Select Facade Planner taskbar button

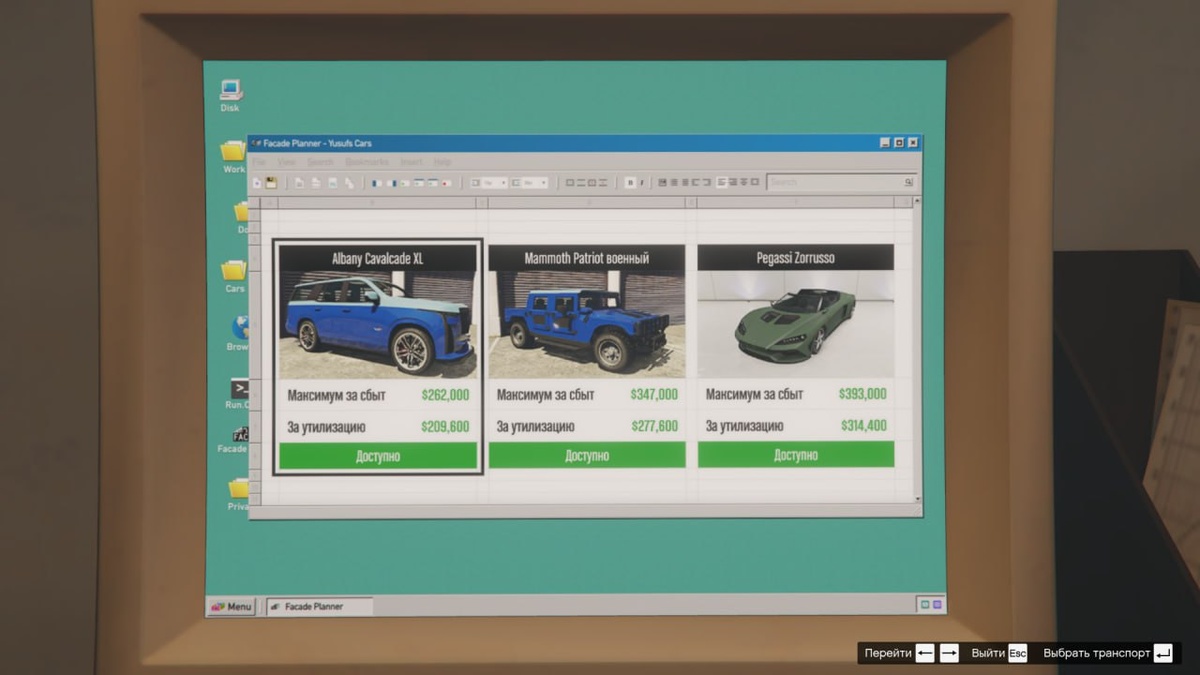[x=319, y=606]
